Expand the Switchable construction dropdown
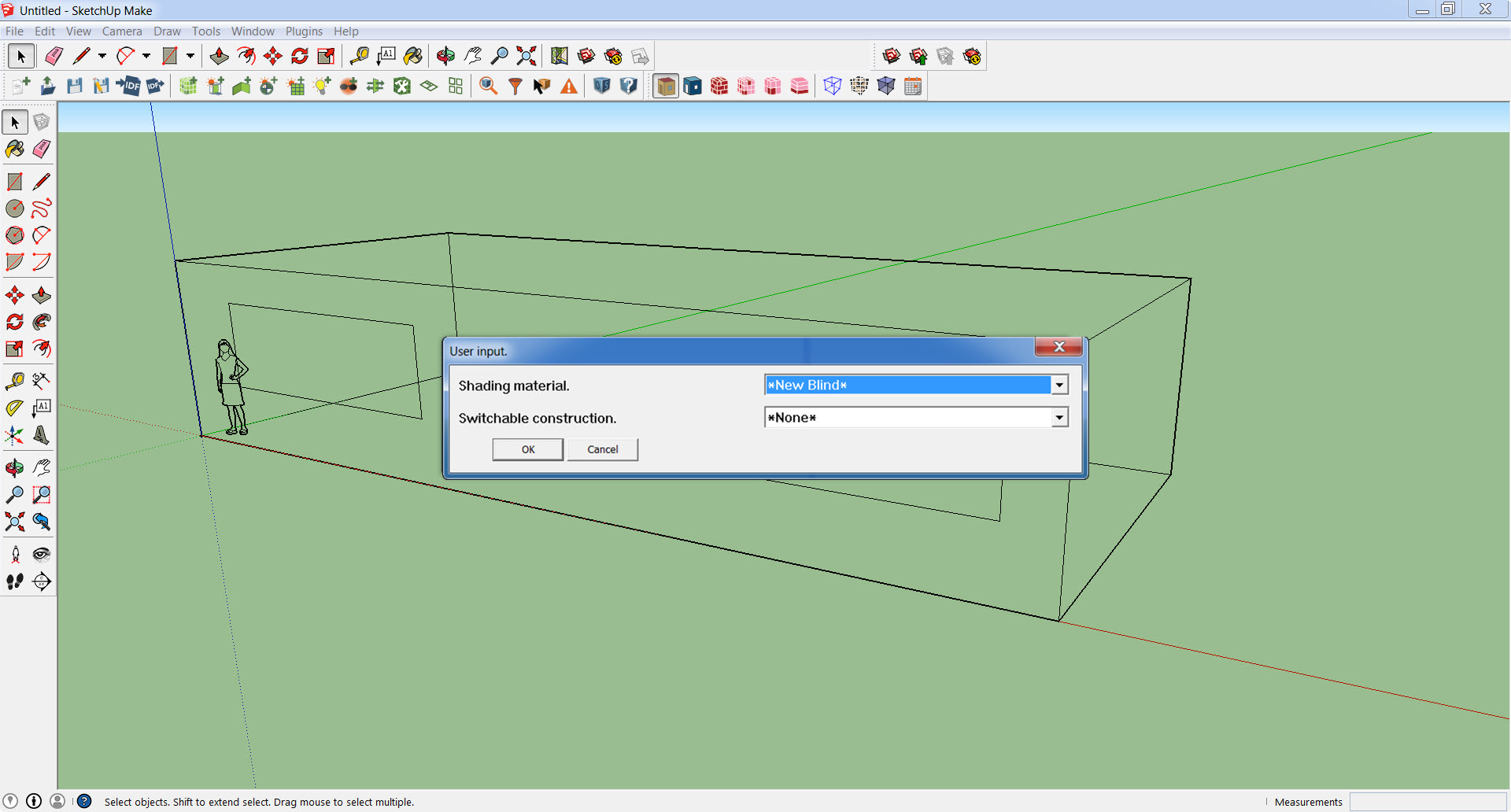The height and width of the screenshot is (812, 1511). [x=1060, y=417]
